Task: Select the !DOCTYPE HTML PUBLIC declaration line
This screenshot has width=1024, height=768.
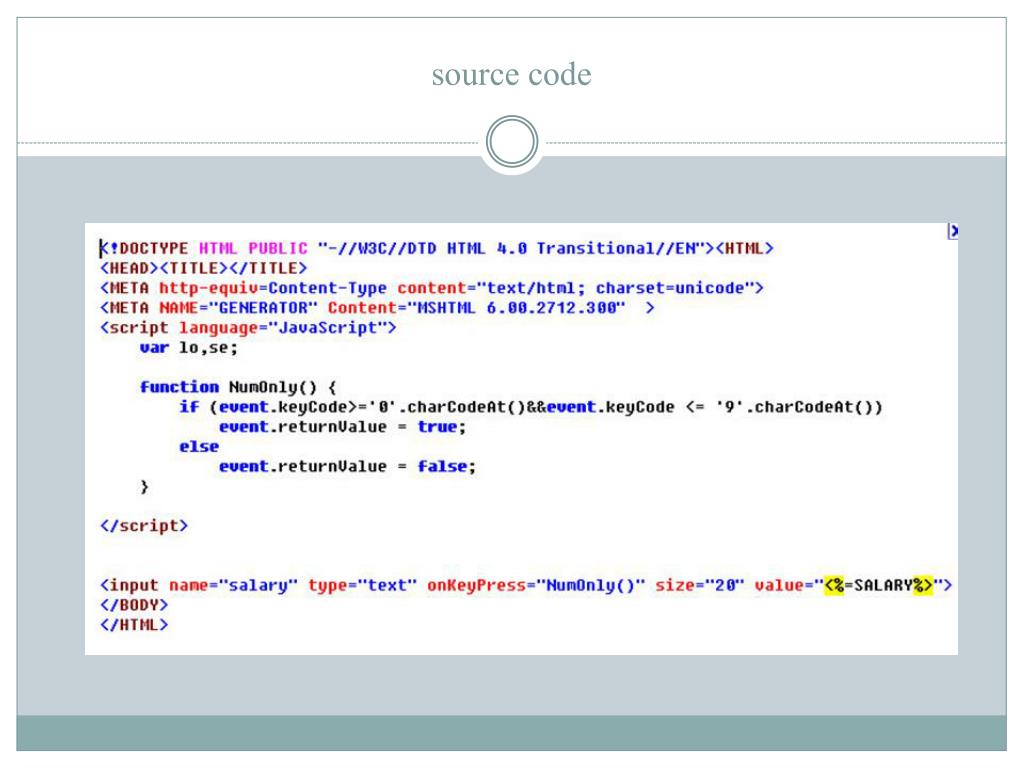Action: tap(436, 248)
